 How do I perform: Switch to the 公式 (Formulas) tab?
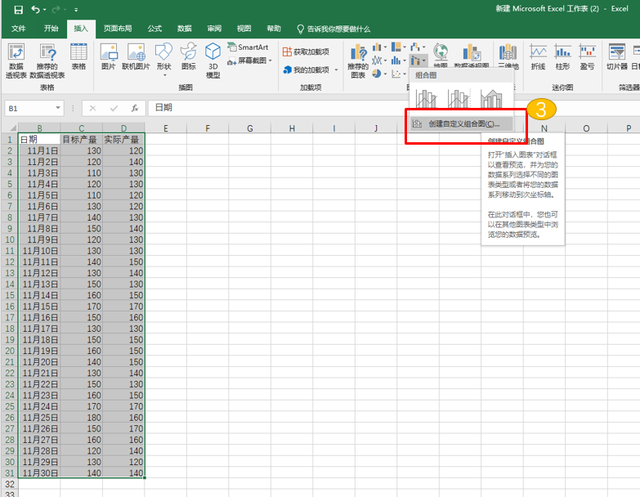click(154, 29)
